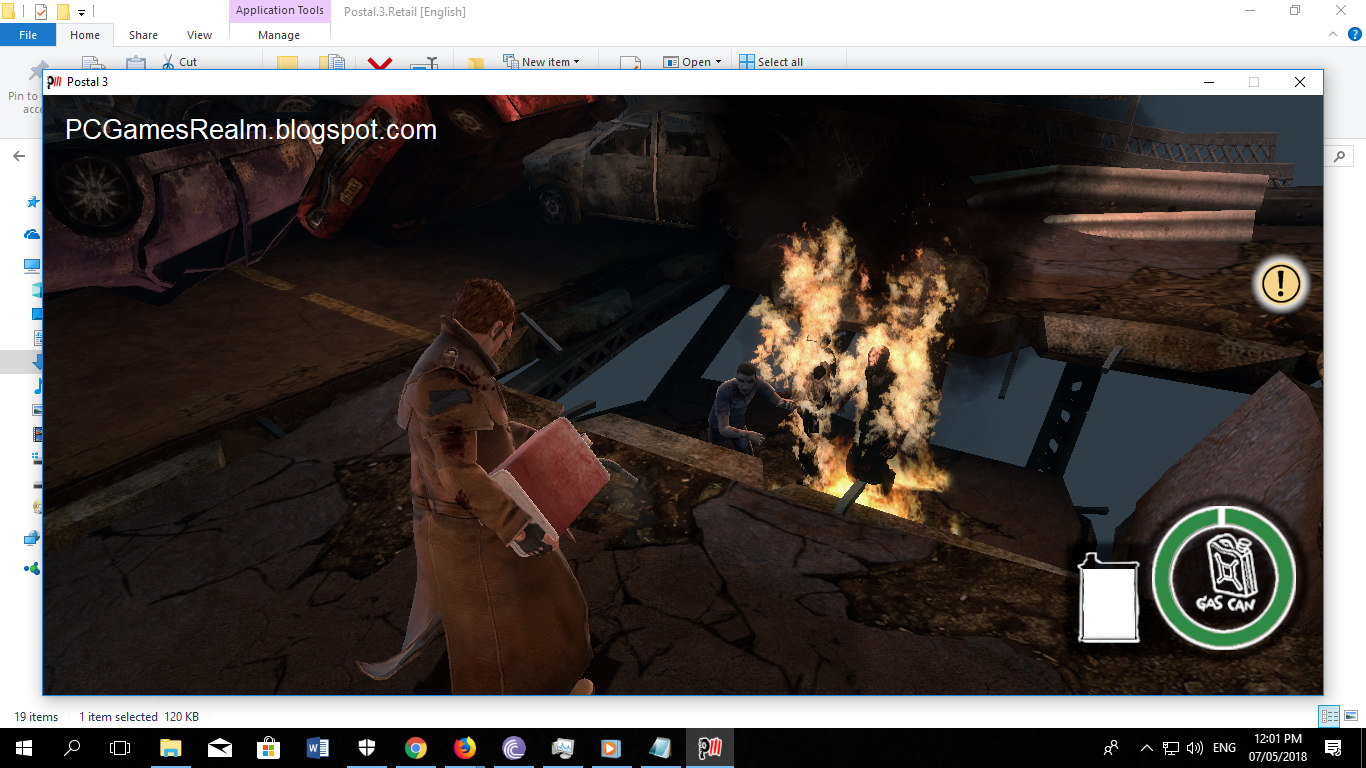Switch Explorer to details view layout
The image size is (1366, 768).
click(1329, 716)
